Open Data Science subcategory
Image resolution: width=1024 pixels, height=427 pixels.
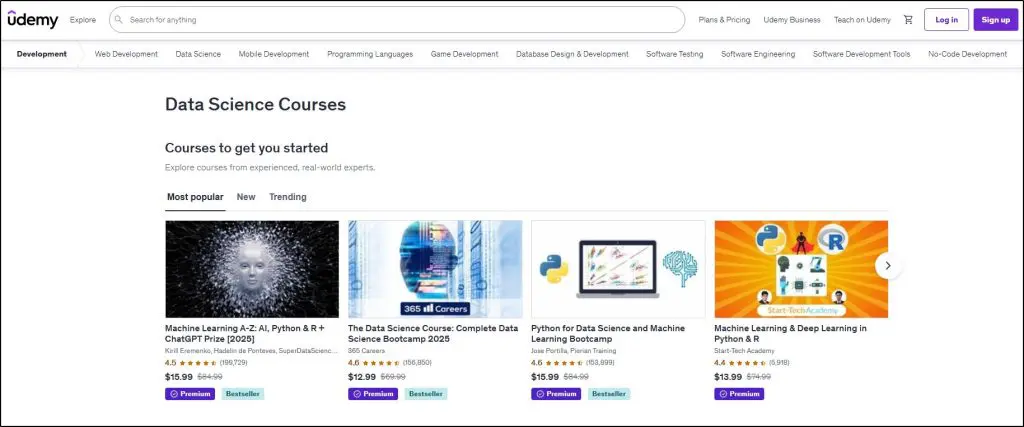coord(198,54)
